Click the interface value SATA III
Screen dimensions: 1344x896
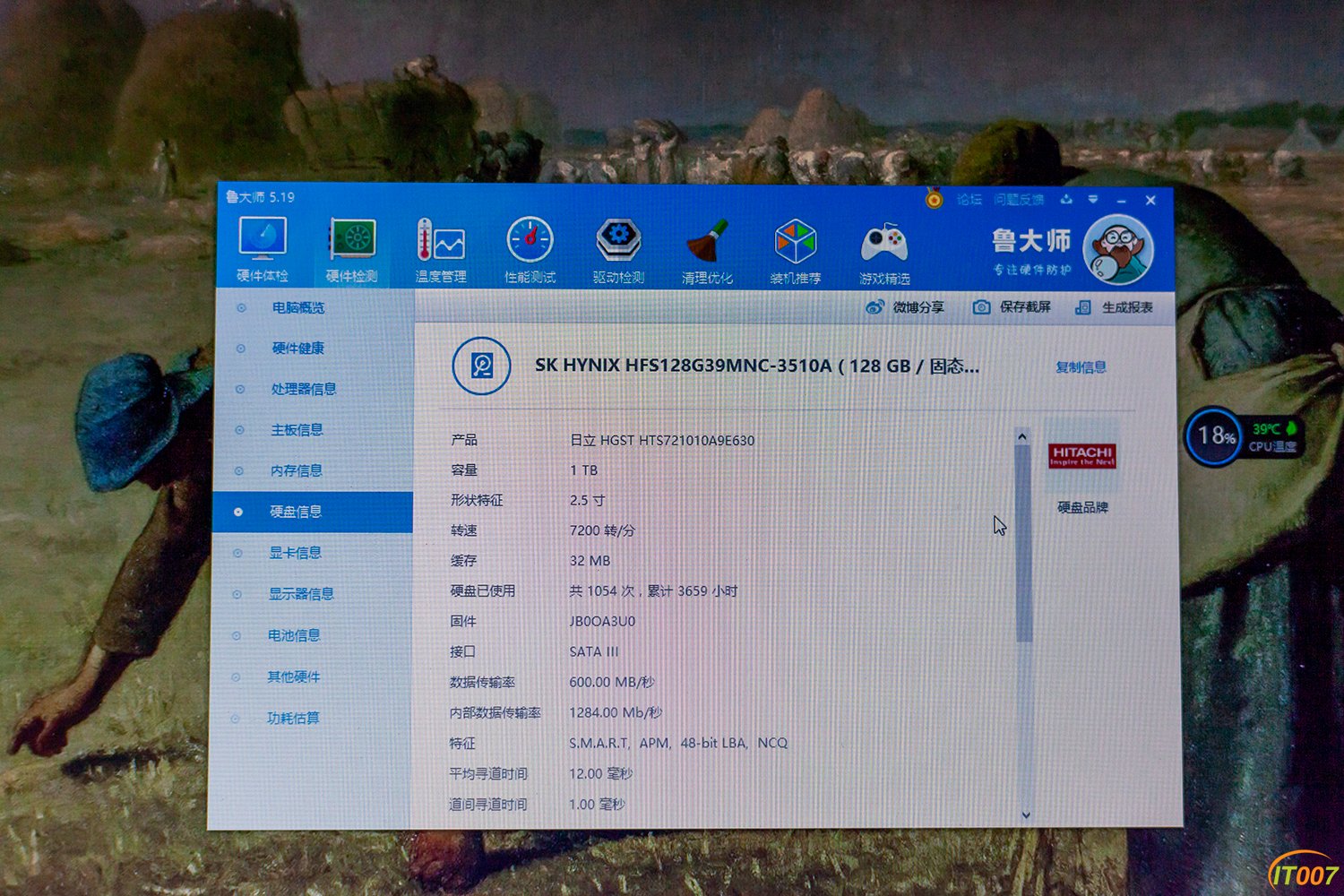(594, 651)
